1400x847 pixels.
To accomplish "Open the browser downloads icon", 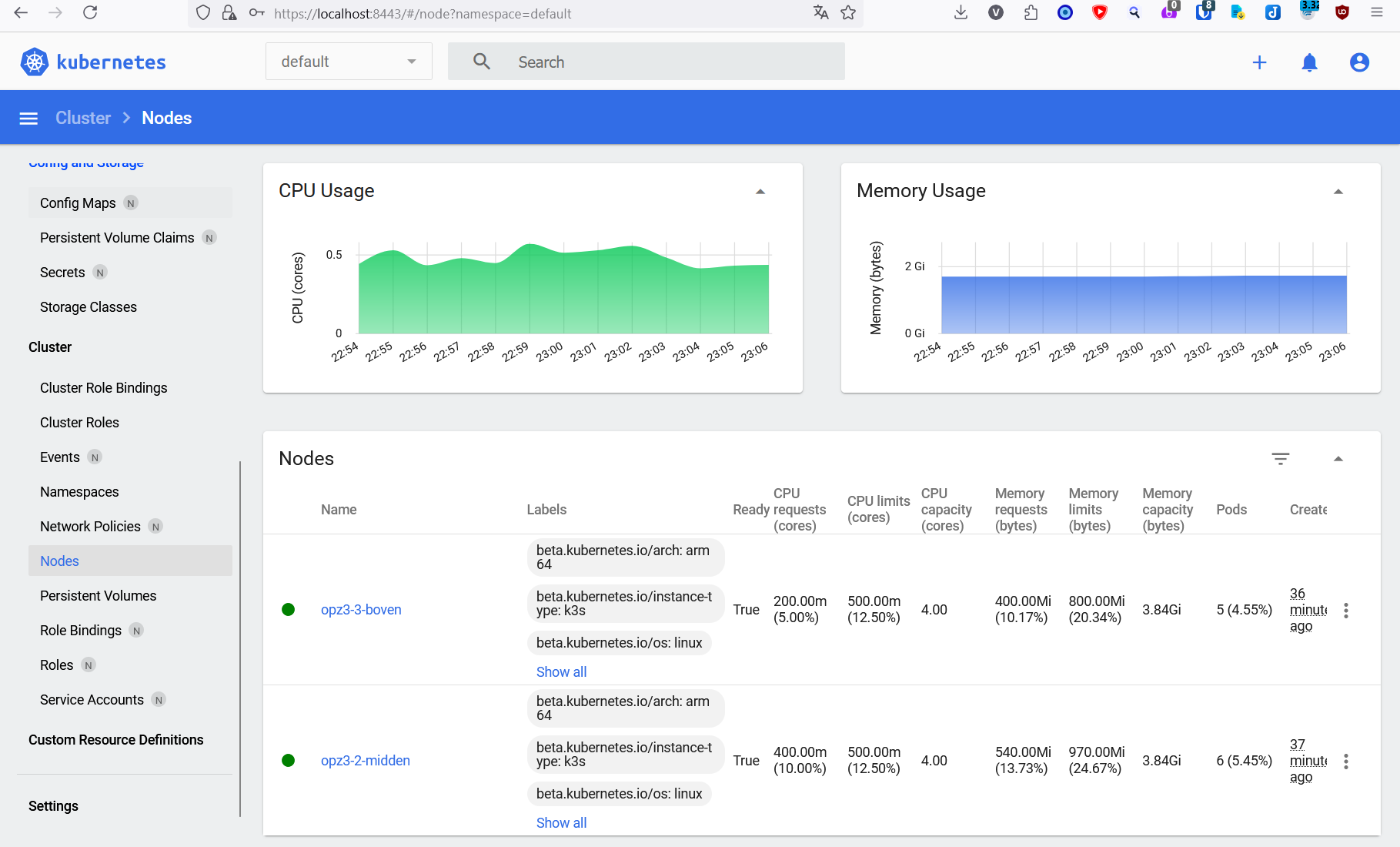I will click(961, 12).
